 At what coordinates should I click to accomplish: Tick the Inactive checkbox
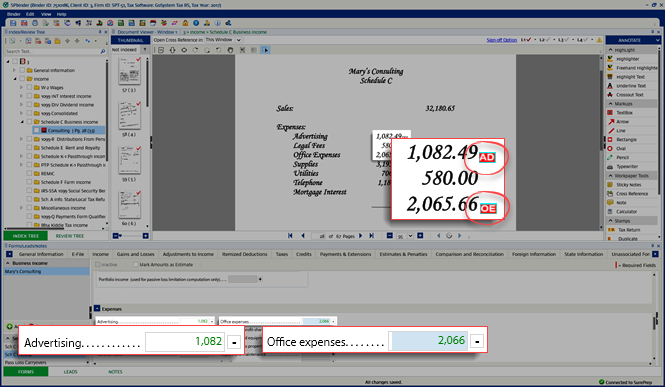98,264
